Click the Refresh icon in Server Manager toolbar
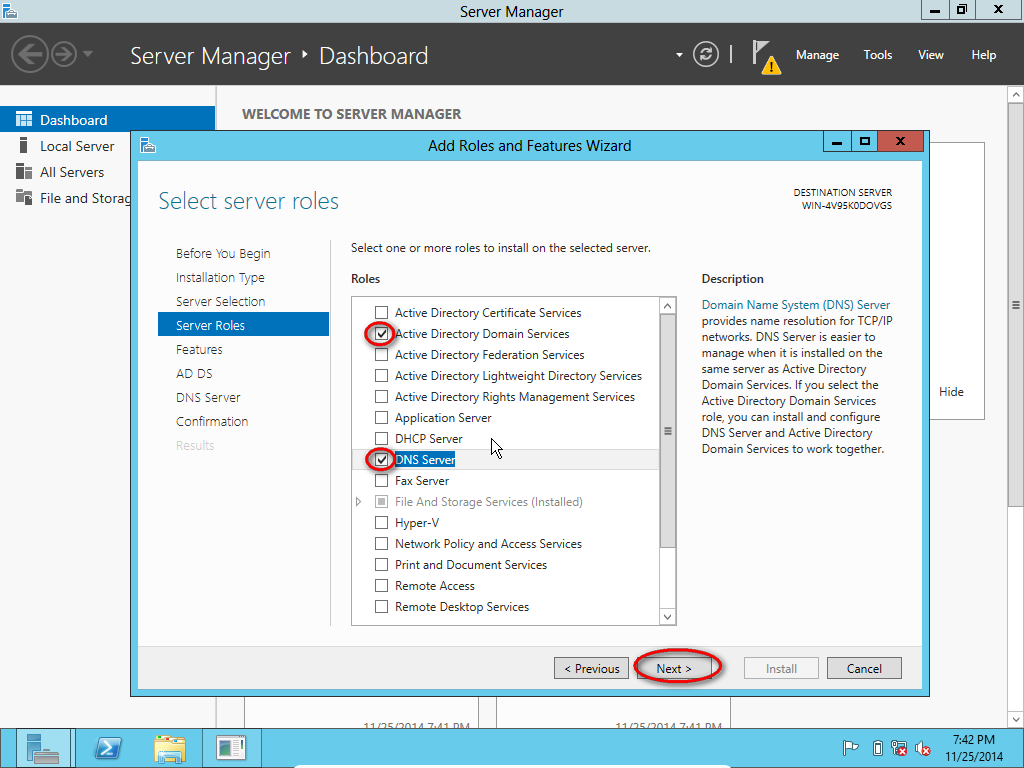Viewport: 1024px width, 768px height. (x=706, y=55)
